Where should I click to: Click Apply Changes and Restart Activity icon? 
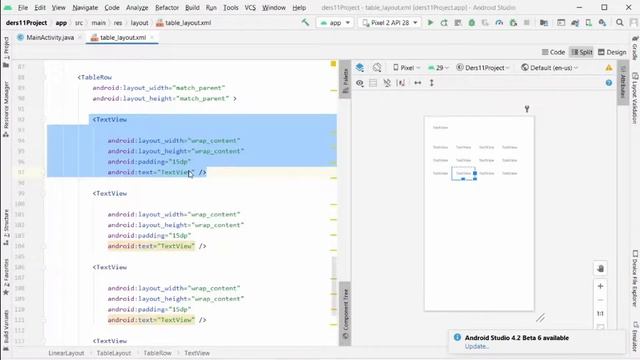click(x=444, y=23)
